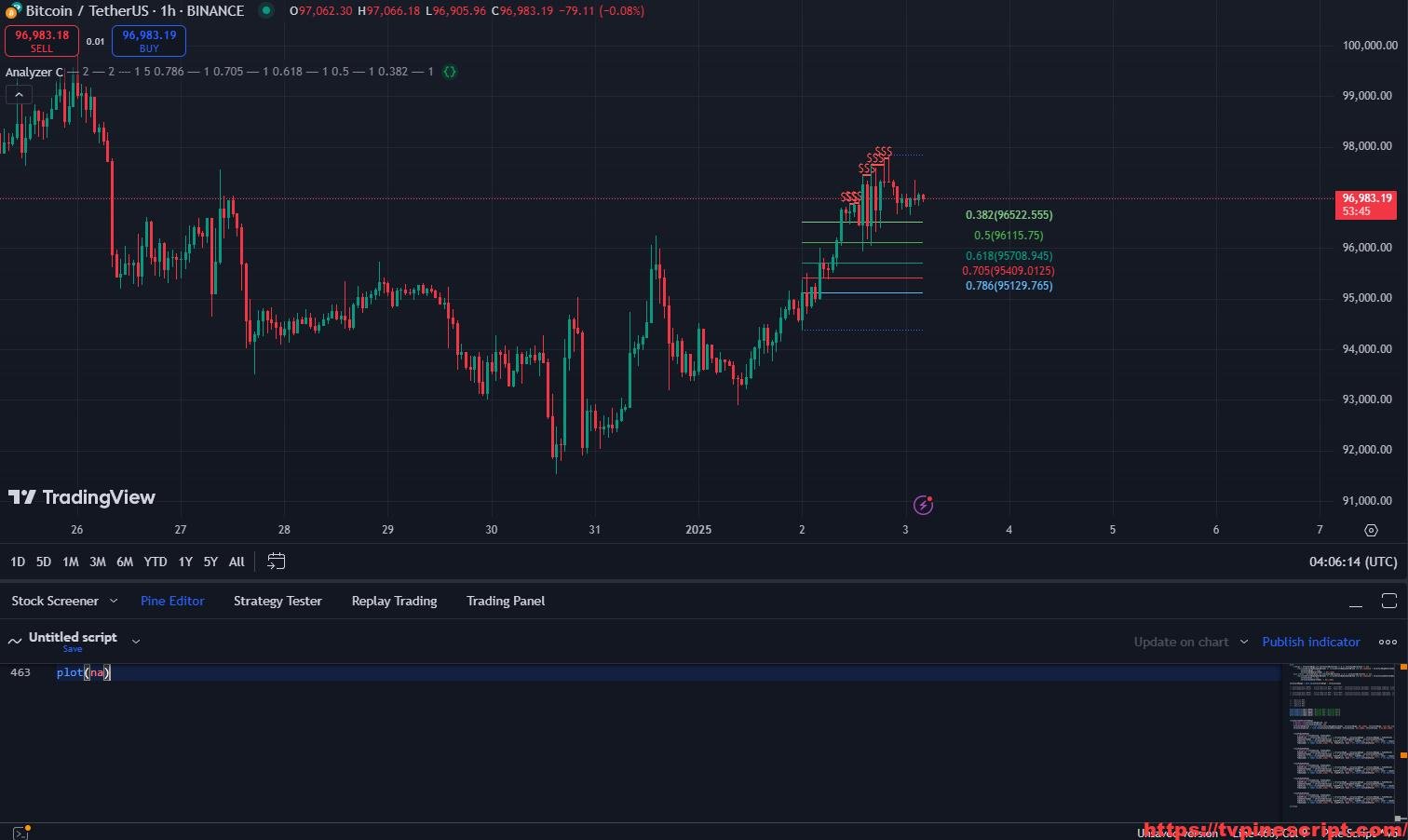Select the 1Y time range

pyautogui.click(x=185, y=562)
